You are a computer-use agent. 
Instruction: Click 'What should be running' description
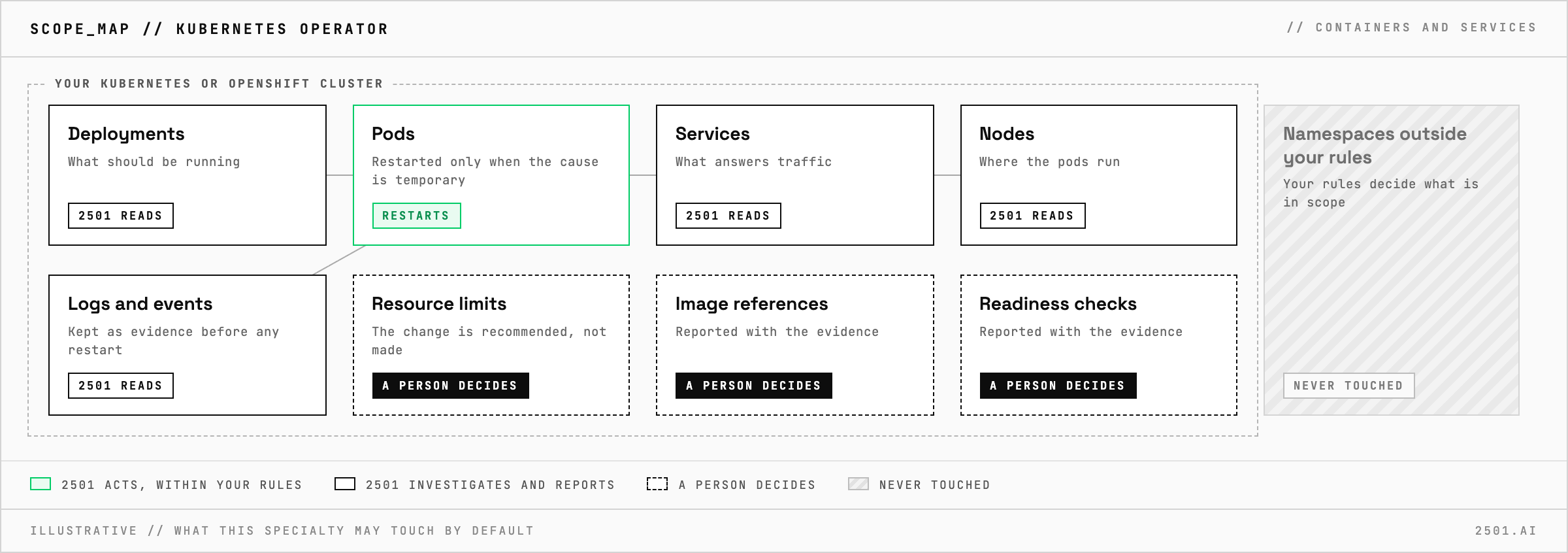[x=154, y=161]
